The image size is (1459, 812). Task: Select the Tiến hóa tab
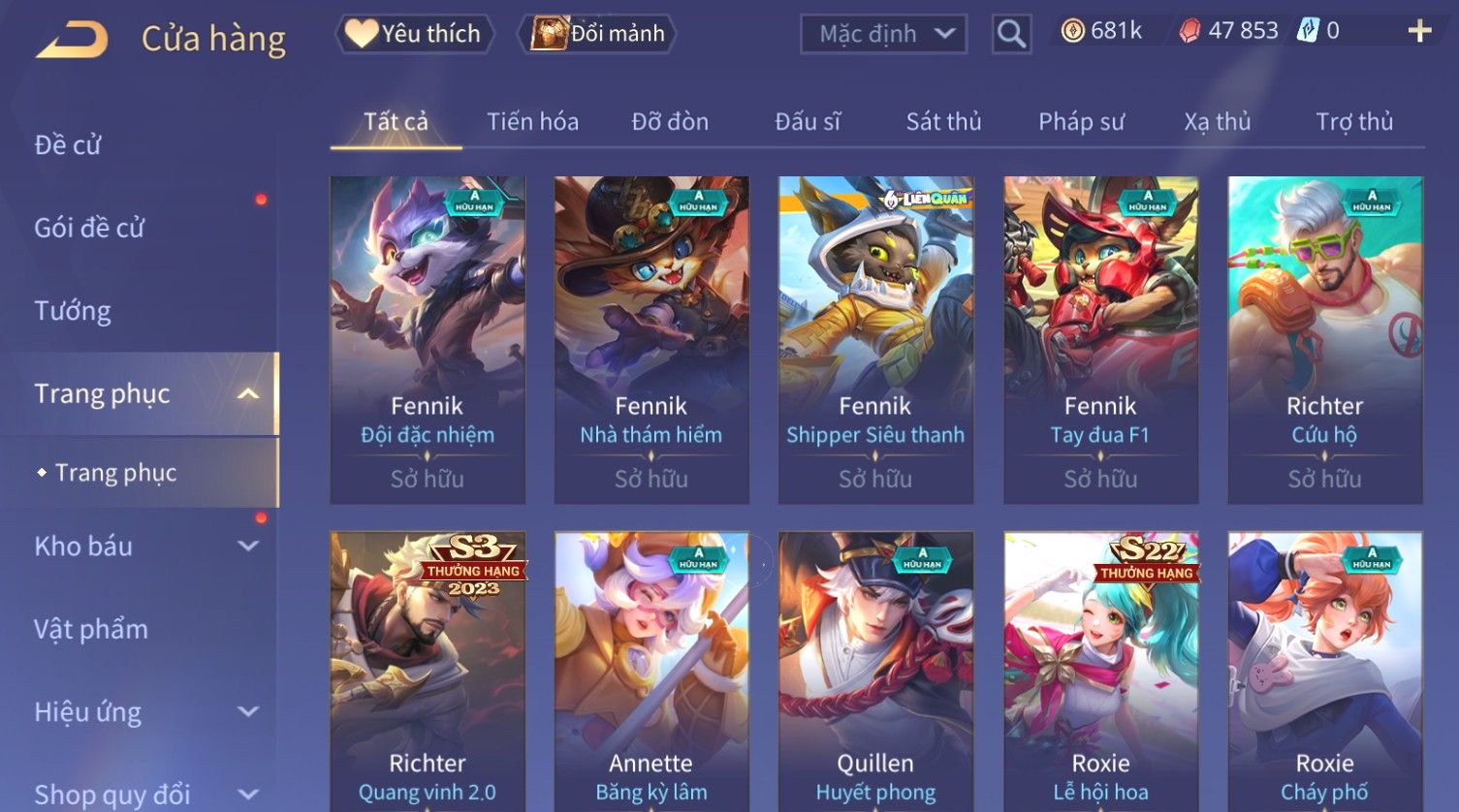[532, 122]
